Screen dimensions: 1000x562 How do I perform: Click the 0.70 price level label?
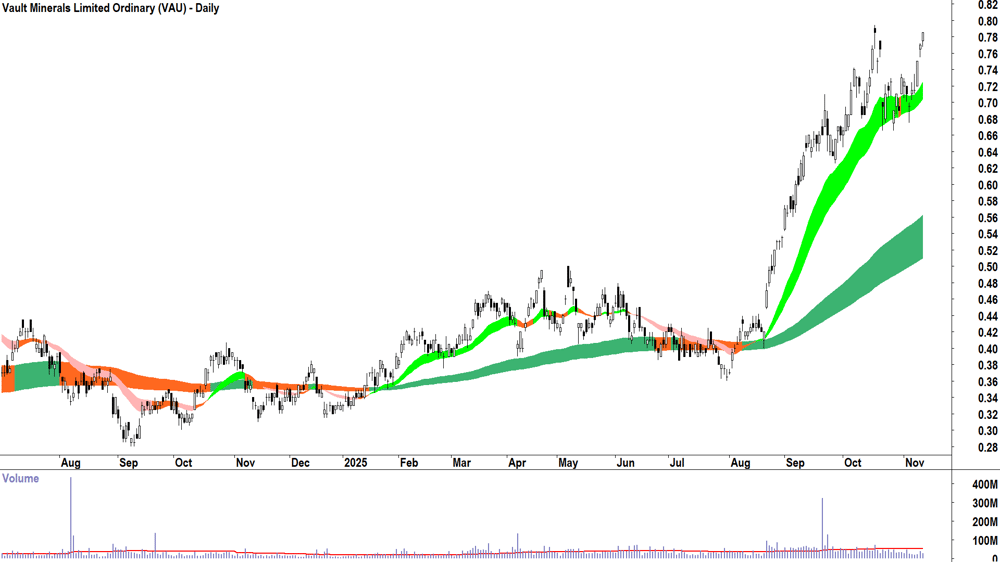click(x=987, y=103)
